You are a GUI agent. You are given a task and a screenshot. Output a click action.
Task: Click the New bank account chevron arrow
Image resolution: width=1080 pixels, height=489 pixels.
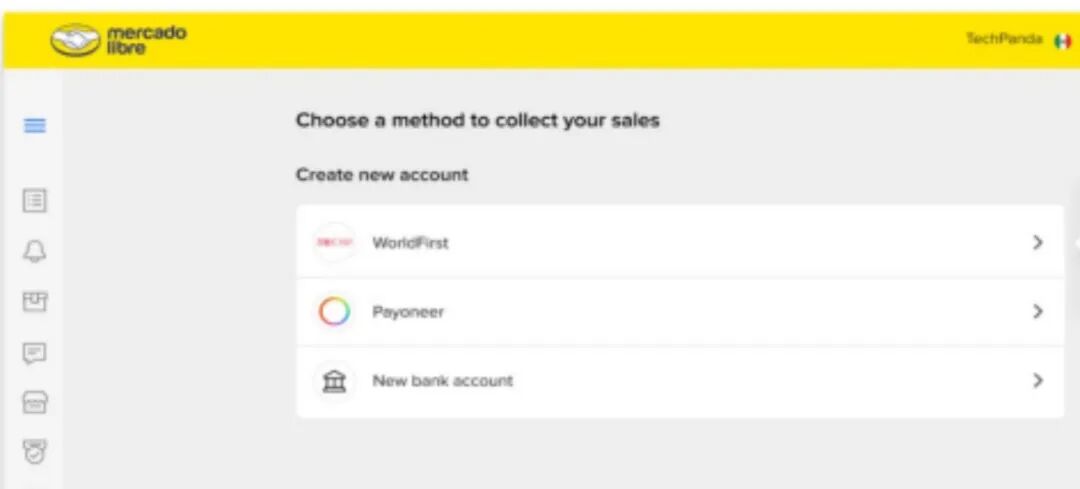(x=1038, y=381)
